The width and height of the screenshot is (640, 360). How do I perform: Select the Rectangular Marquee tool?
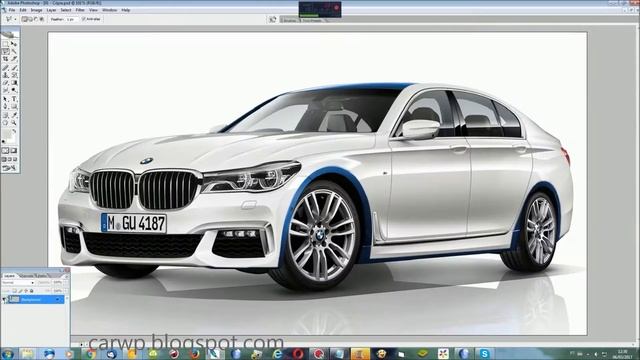(5, 44)
